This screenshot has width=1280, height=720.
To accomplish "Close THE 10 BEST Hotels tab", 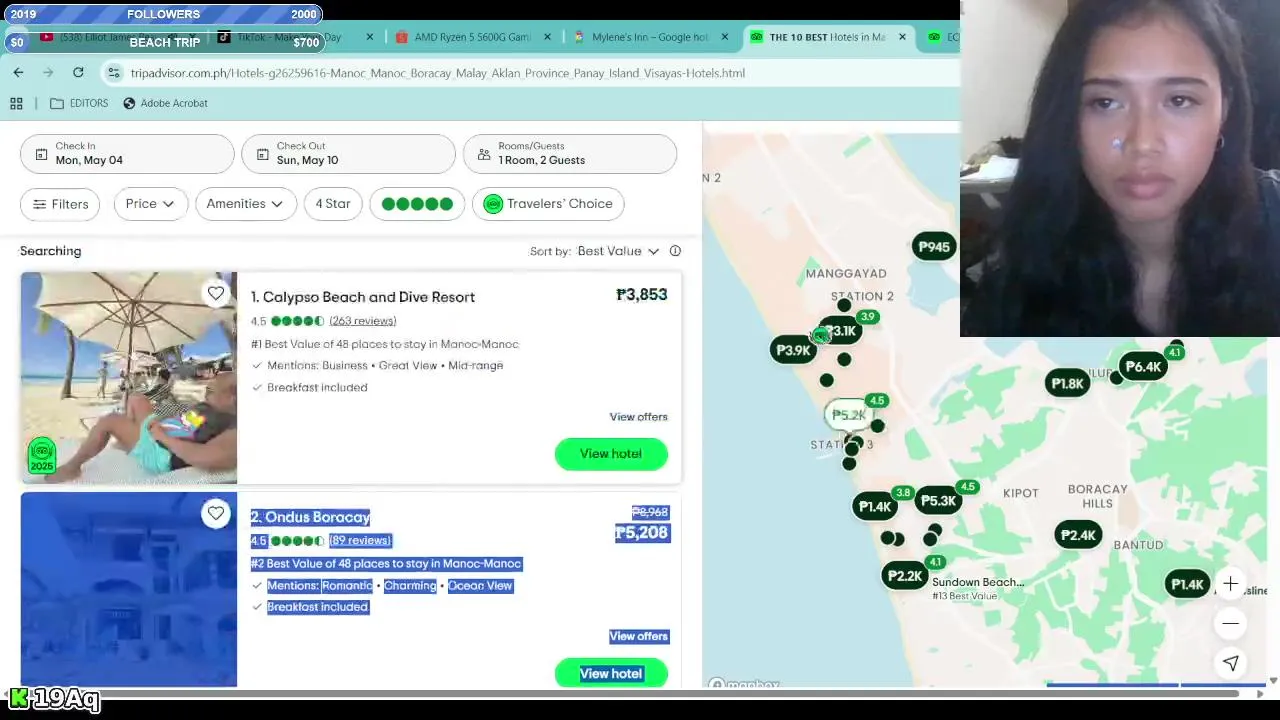I will click(x=902, y=37).
